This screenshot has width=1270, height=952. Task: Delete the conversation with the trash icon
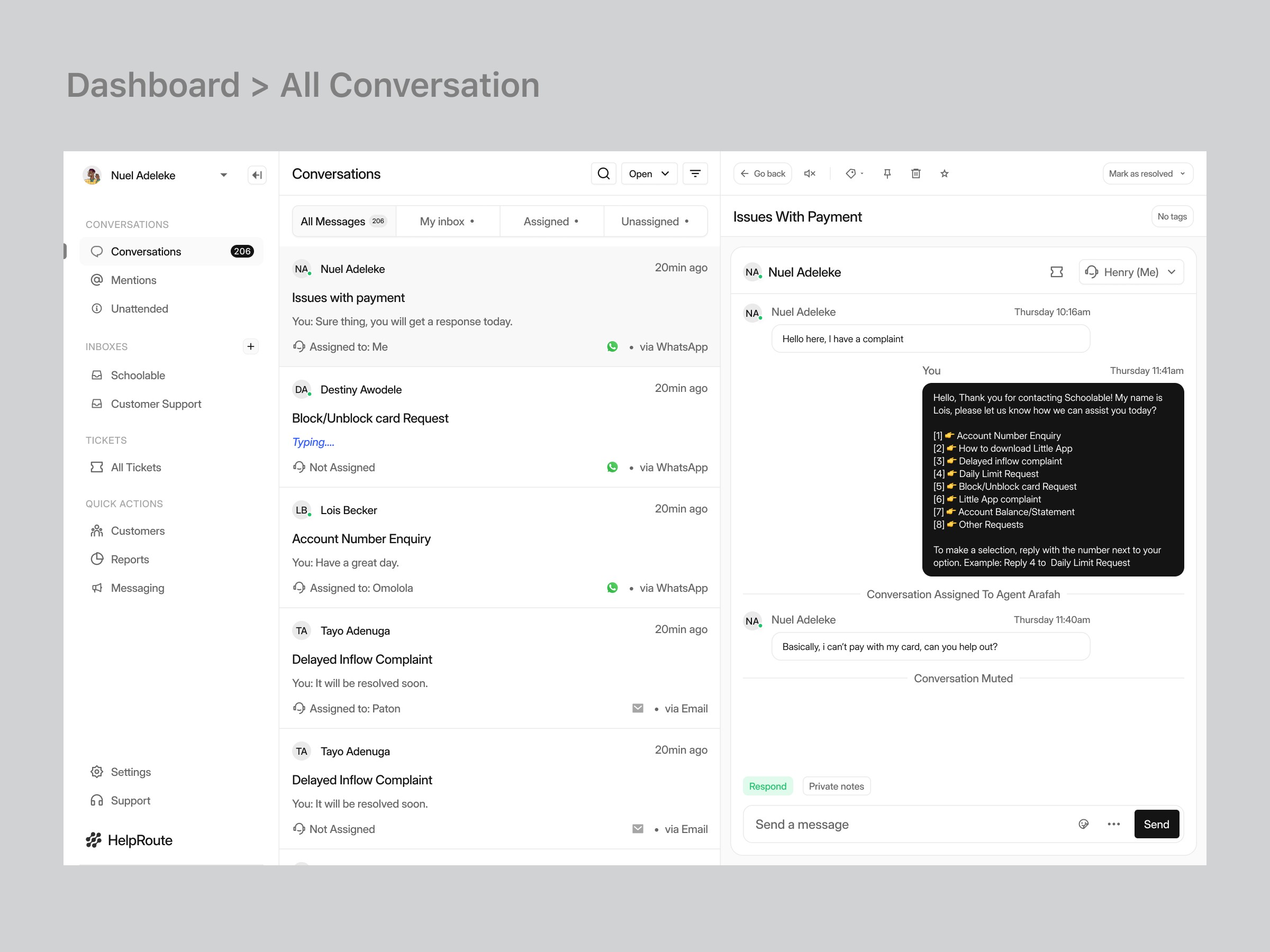pyautogui.click(x=916, y=173)
